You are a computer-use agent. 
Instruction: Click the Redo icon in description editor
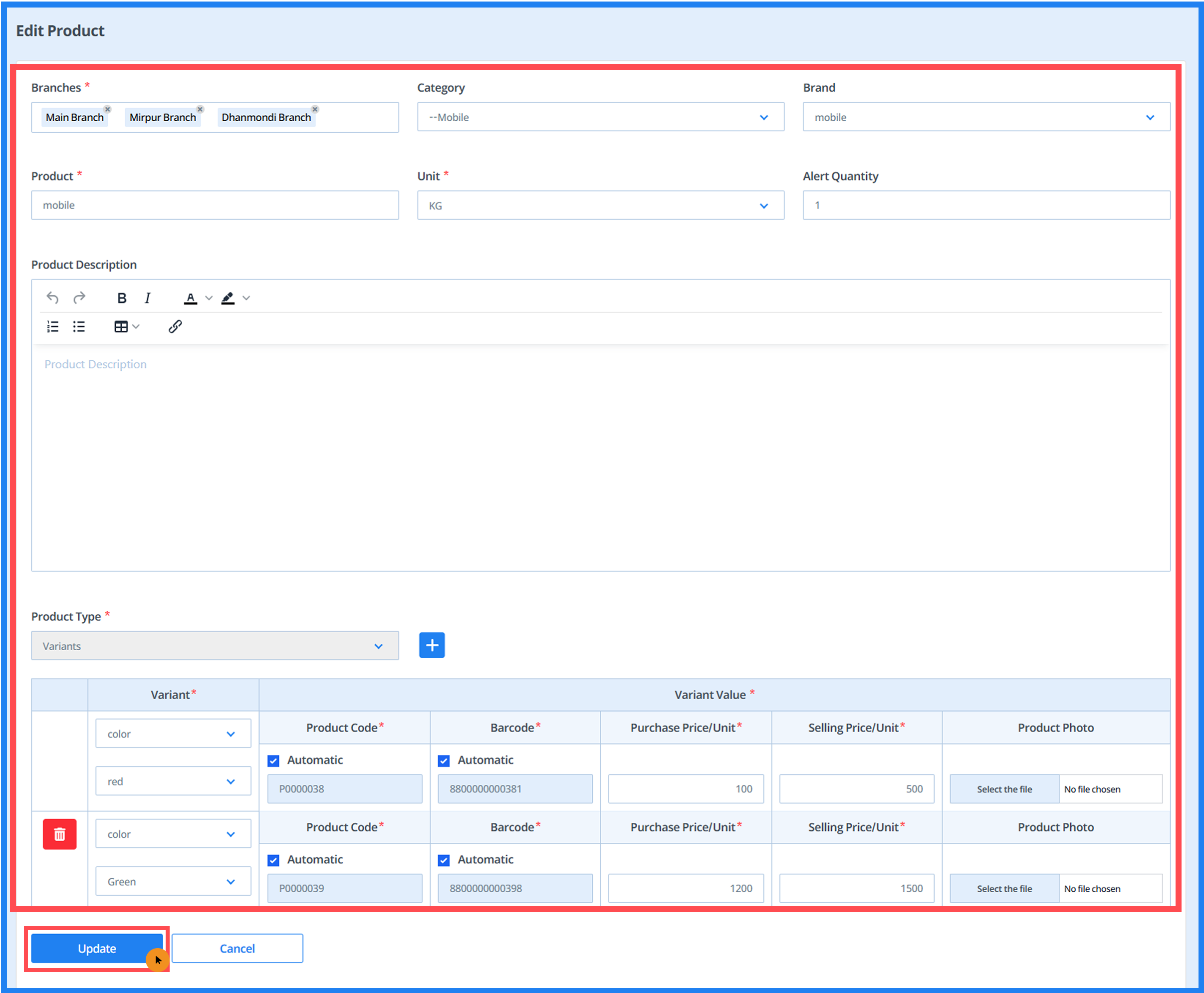coord(79,297)
